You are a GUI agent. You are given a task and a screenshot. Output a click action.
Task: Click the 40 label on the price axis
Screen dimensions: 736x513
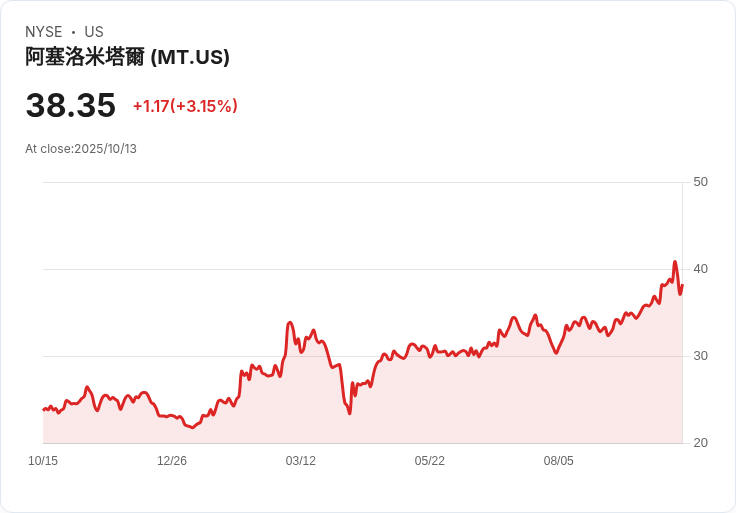tap(701, 269)
